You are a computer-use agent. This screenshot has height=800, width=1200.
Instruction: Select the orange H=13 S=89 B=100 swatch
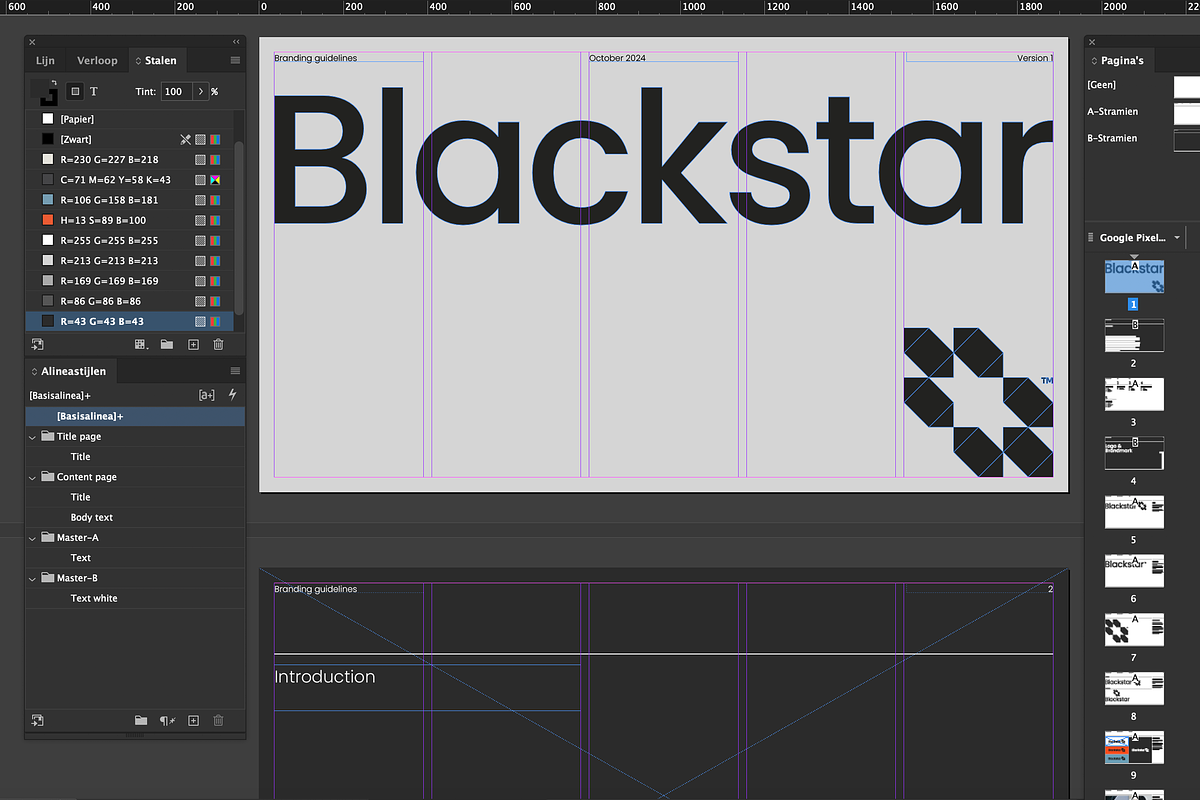click(x=130, y=220)
